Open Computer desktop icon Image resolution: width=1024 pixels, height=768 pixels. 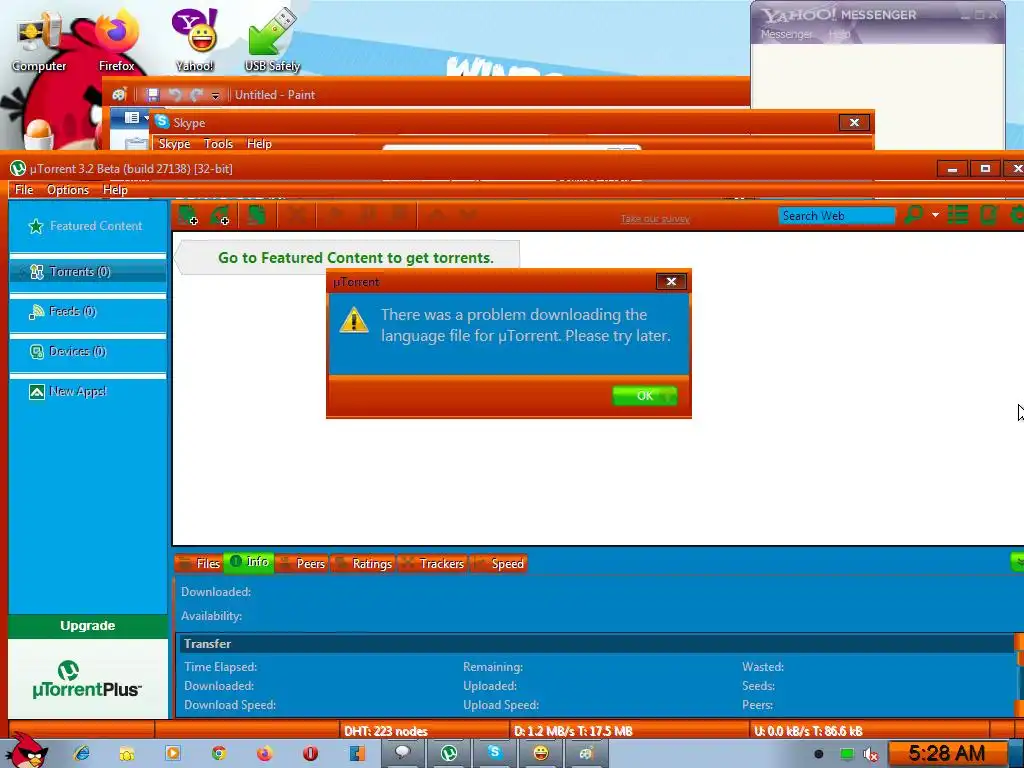point(39,42)
